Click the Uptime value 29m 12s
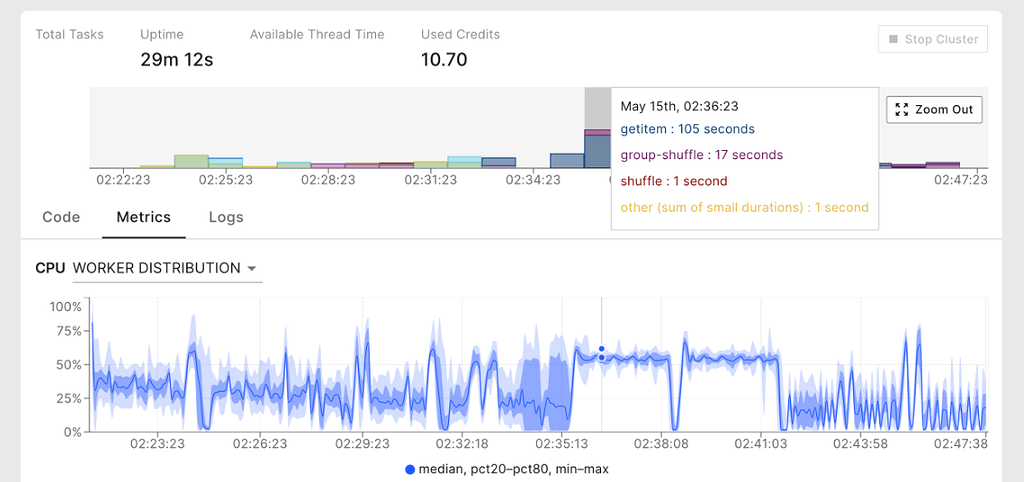This screenshot has width=1024, height=482. pyautogui.click(x=176, y=60)
